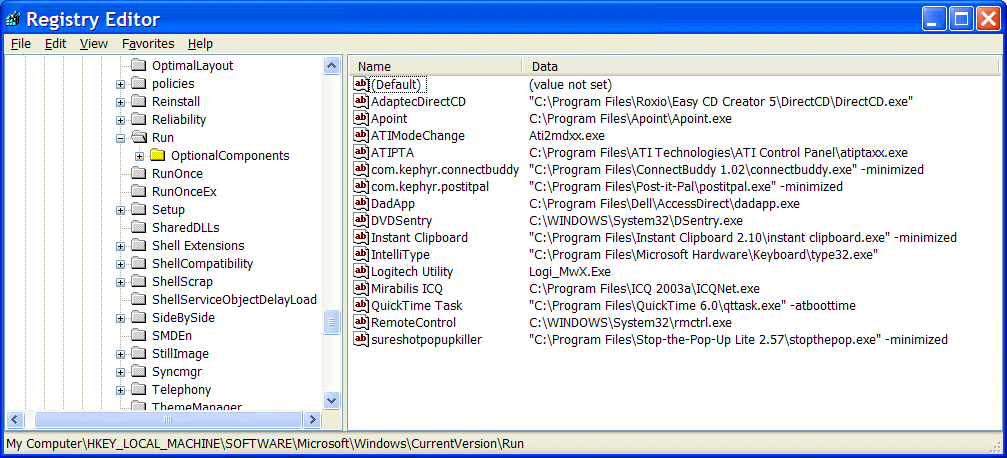Click the string icon beside Apoint
Image resolution: width=1007 pixels, height=458 pixels.
[361, 118]
